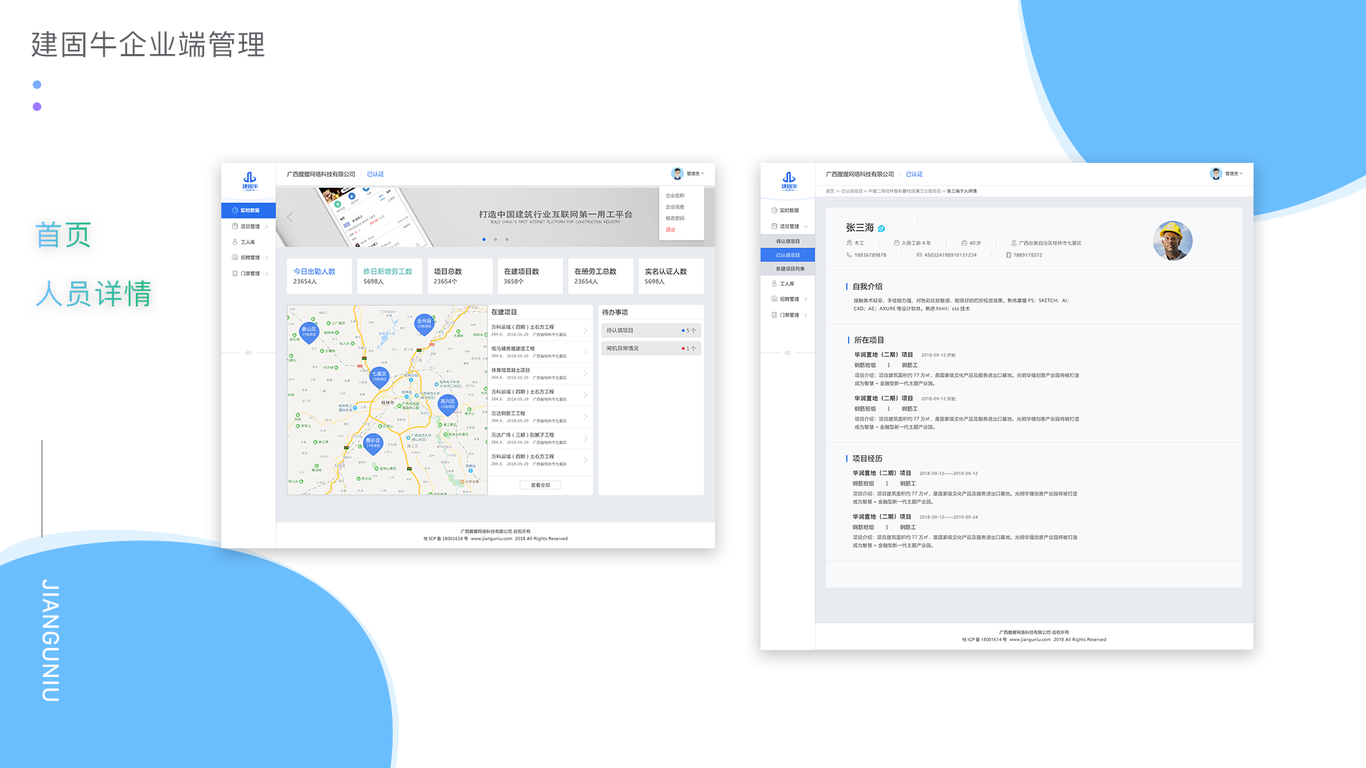Click the ID card icon beside 450324198910131234
This screenshot has height=768, width=1366.
(x=919, y=255)
